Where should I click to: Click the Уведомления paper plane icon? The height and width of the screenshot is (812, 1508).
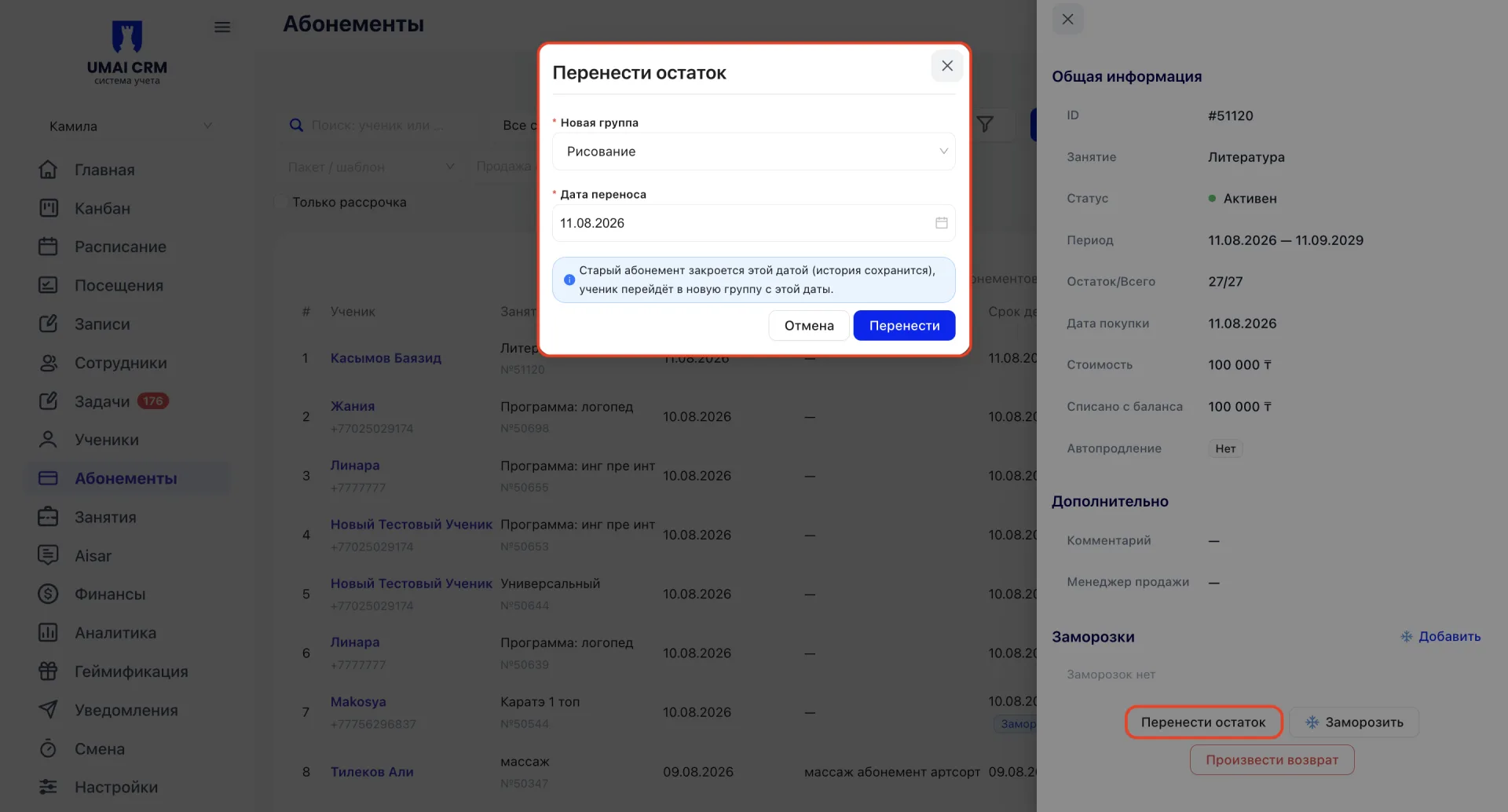48,710
